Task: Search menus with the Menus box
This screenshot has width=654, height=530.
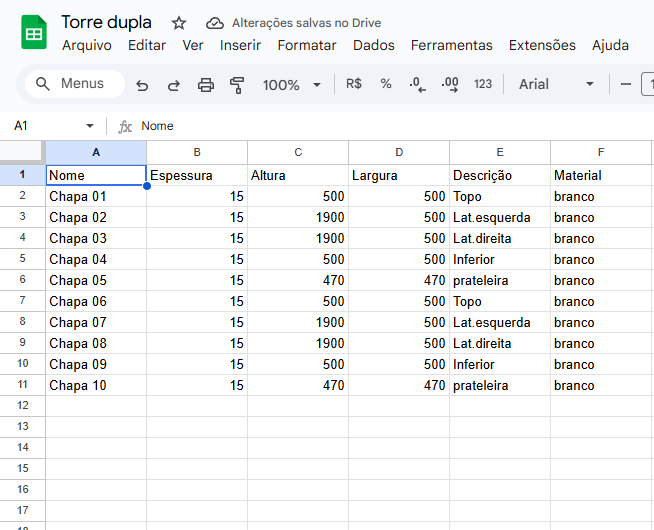Action: tap(75, 84)
